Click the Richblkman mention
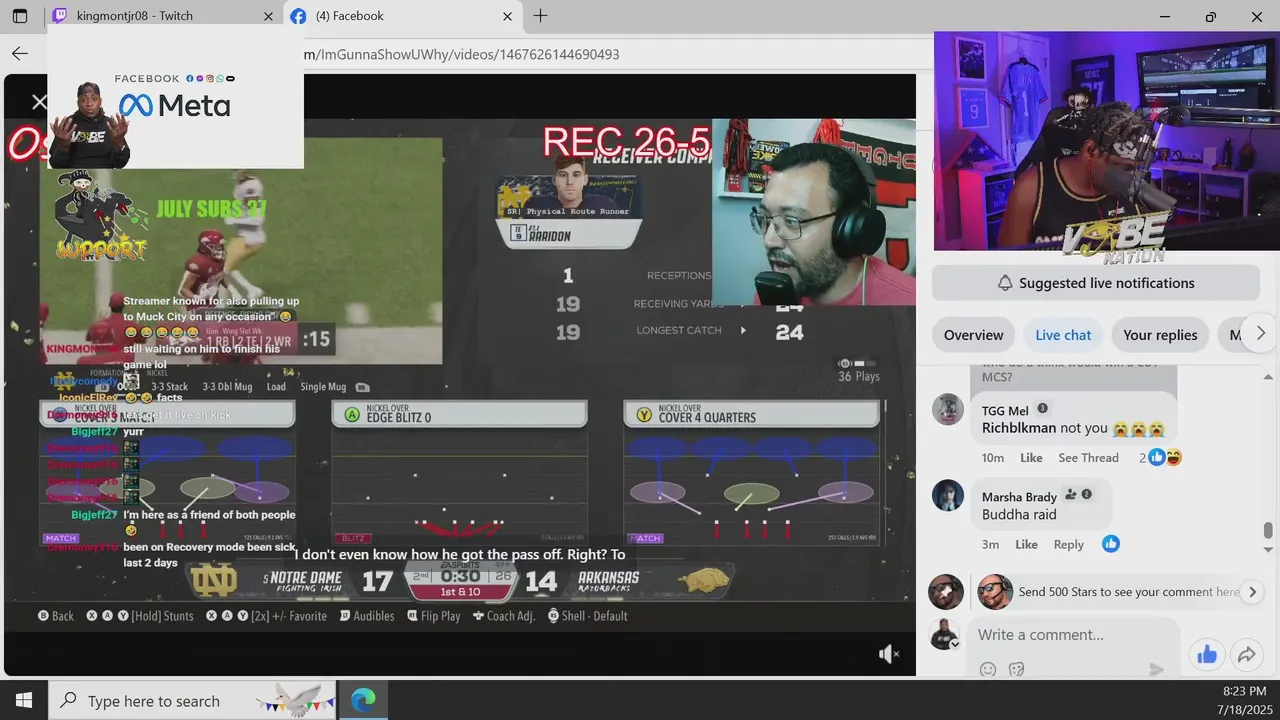Image resolution: width=1280 pixels, height=720 pixels. pyautogui.click(x=1019, y=428)
